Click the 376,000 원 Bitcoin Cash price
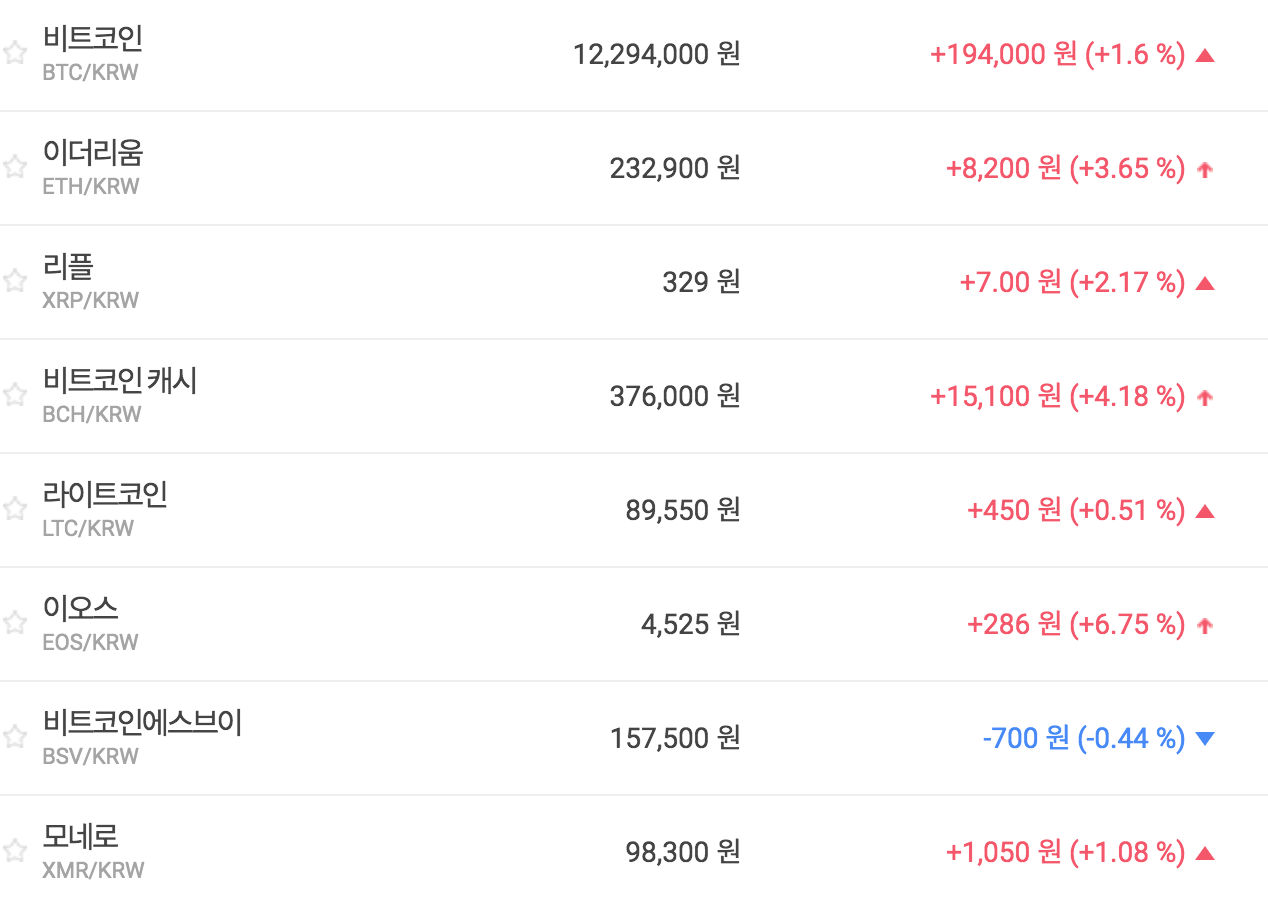This screenshot has width=1268, height=906. click(675, 396)
